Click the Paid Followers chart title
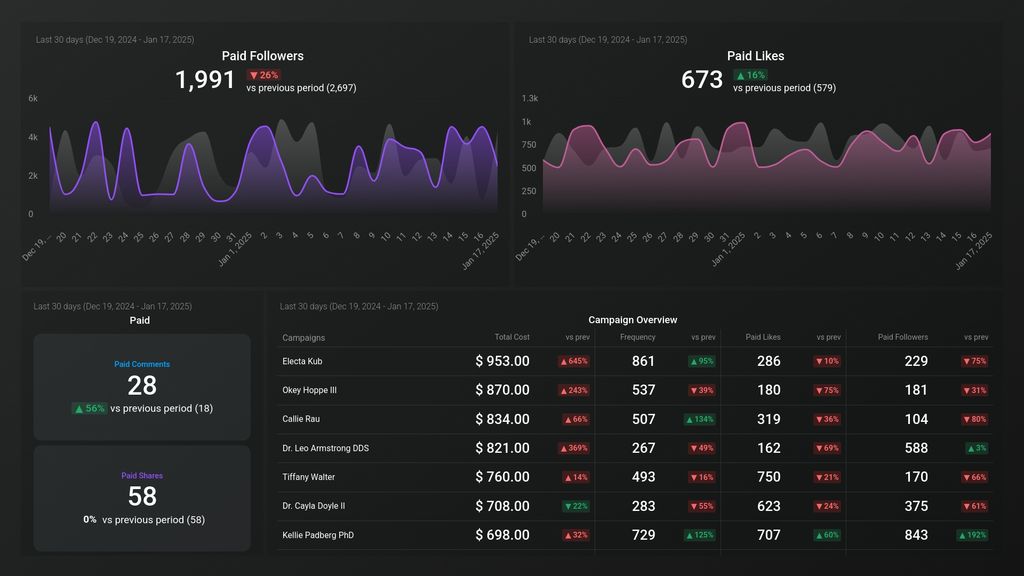1024x576 pixels. point(263,56)
